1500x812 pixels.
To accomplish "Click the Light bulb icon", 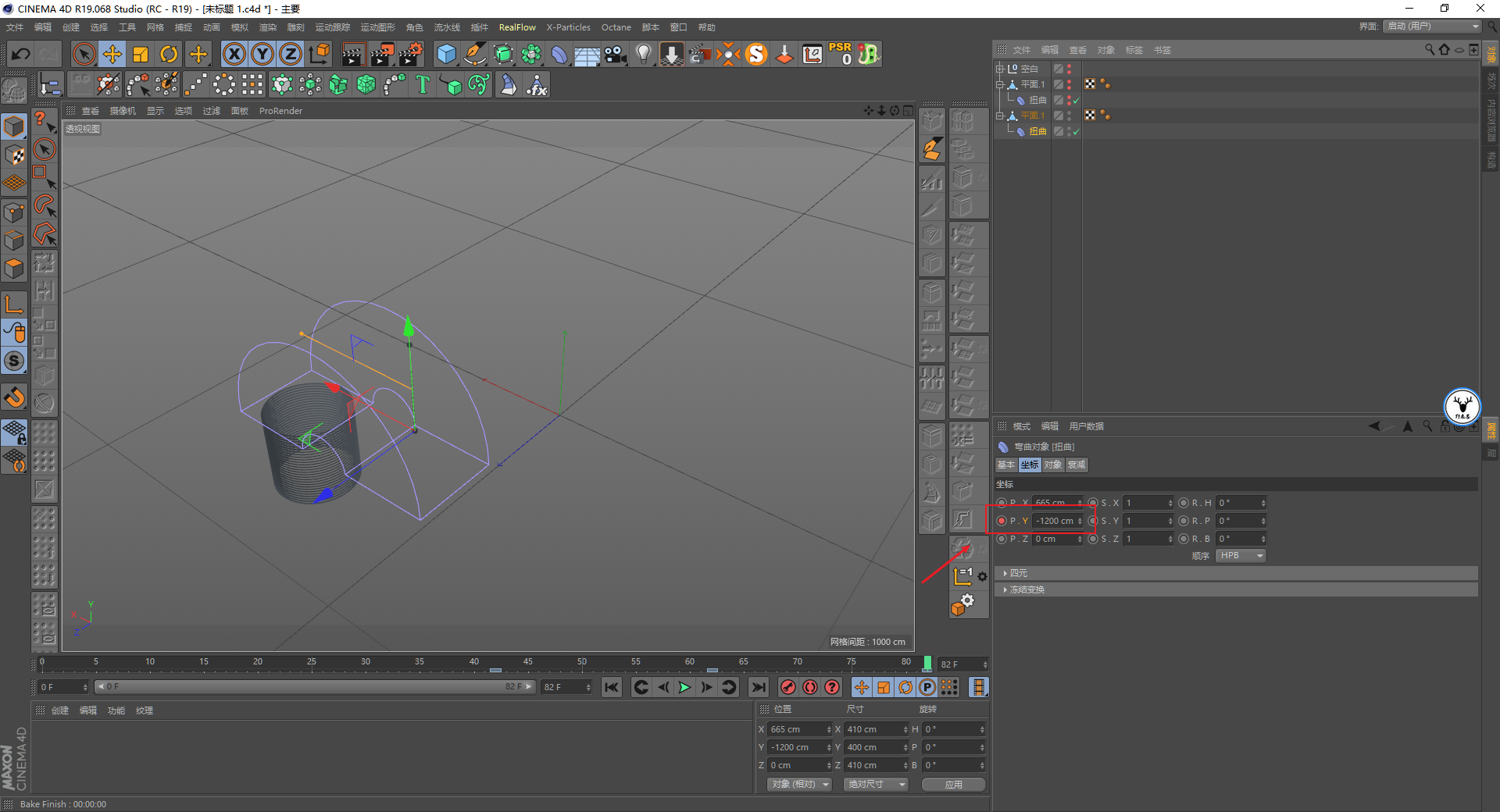I will (643, 54).
